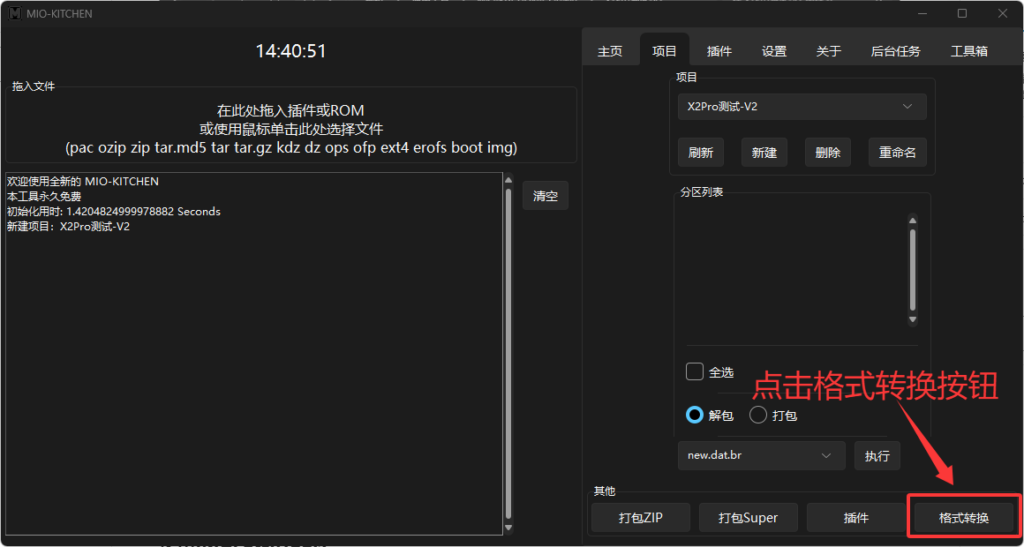Go to the 设置 settings tab
This screenshot has width=1024, height=547.
point(774,51)
